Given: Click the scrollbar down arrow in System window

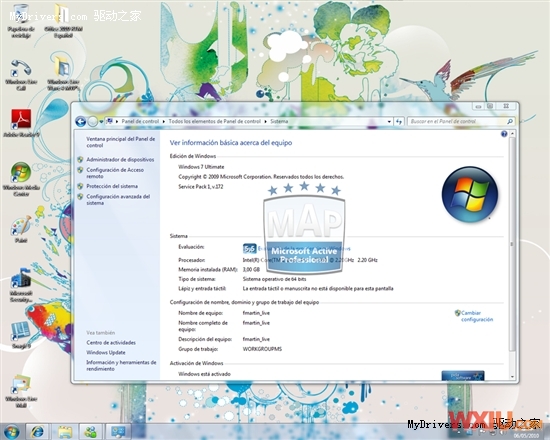Looking at the screenshot, I should [x=512, y=377].
